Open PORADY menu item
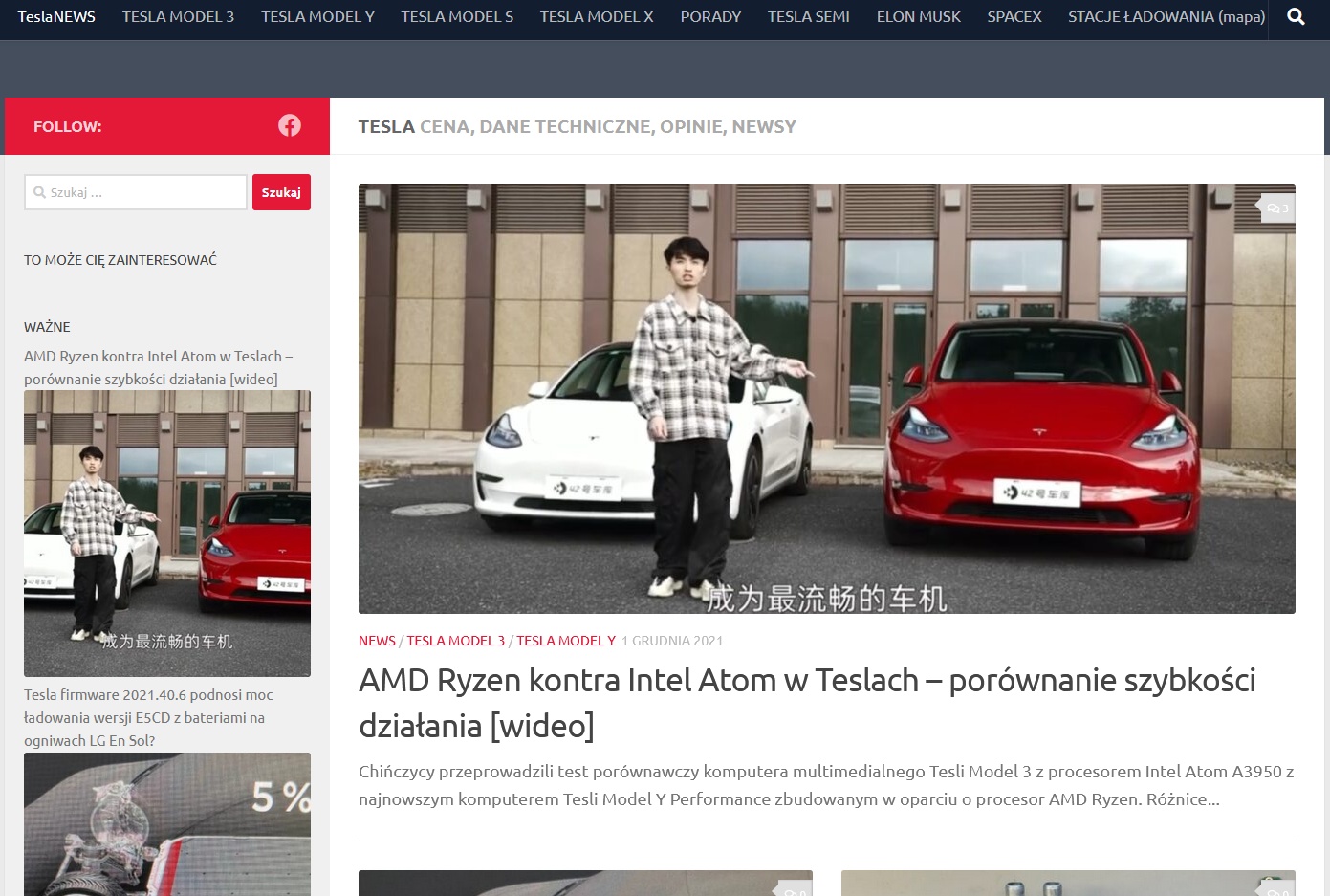The width and height of the screenshot is (1330, 896). coord(710,16)
